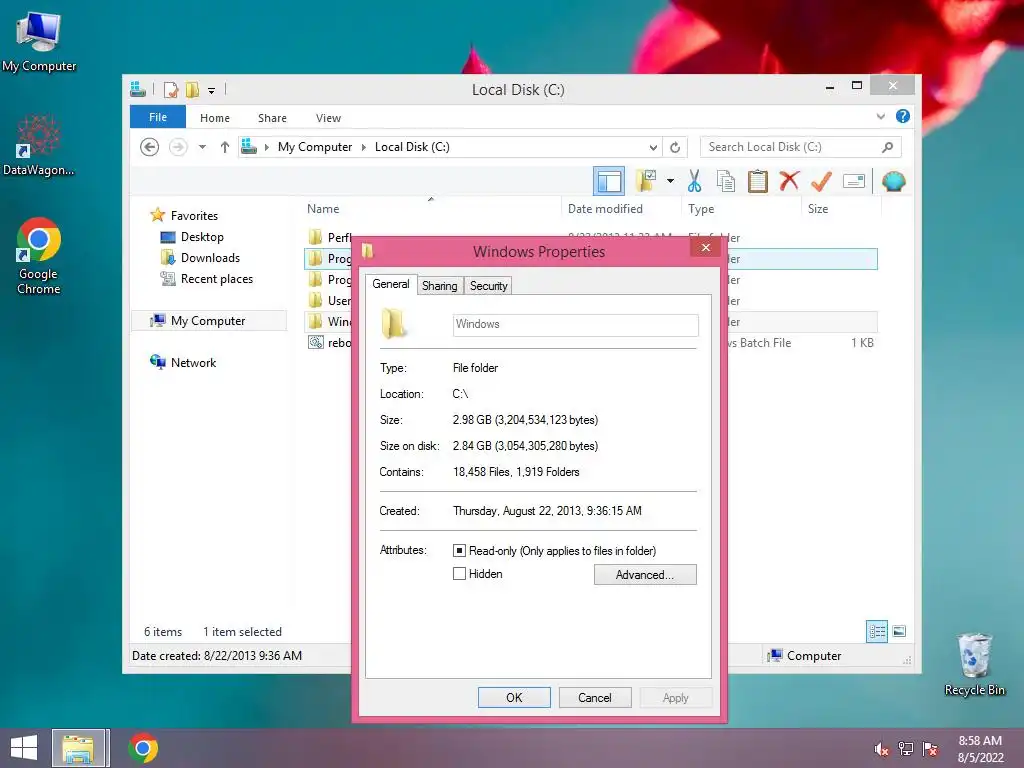Open dropdown arrow beside folder options icon
This screenshot has height=768, width=1024.
coord(671,181)
